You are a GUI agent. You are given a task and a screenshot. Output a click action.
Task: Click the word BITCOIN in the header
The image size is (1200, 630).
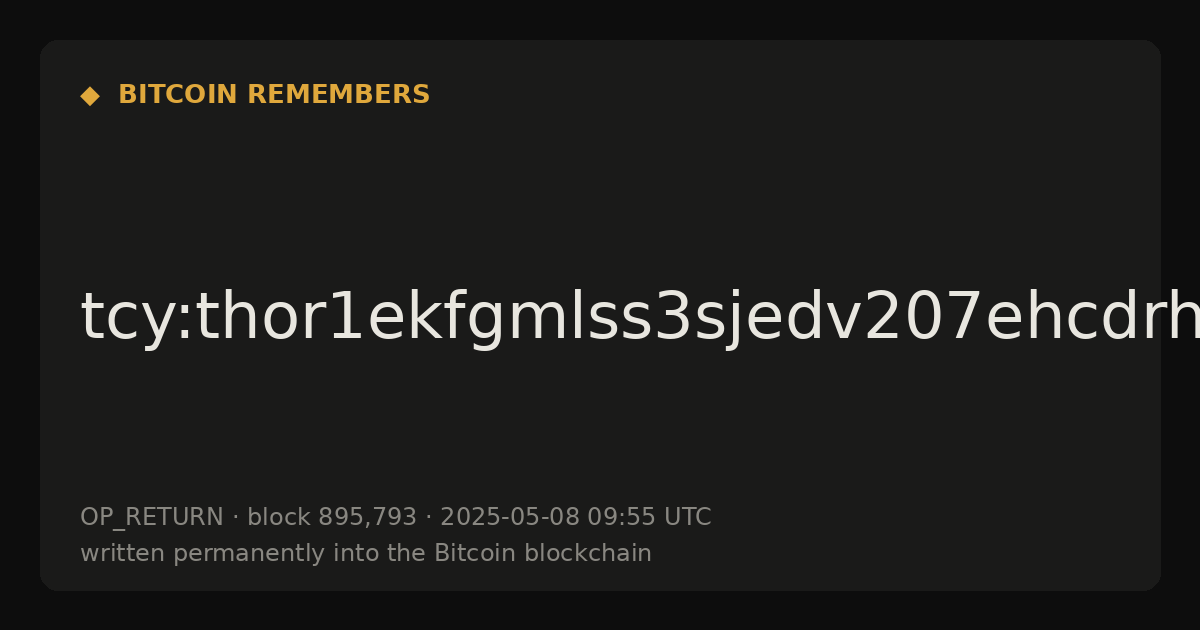[x=178, y=95]
